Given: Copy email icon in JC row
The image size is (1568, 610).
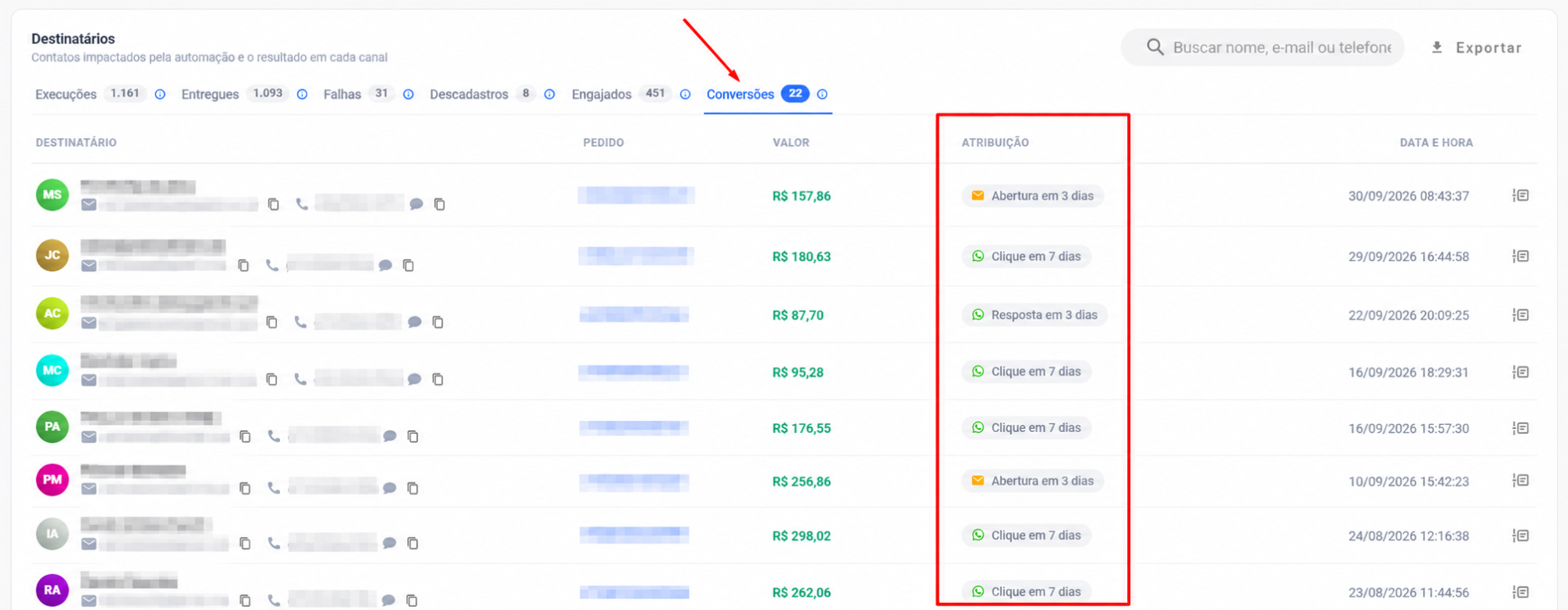Looking at the screenshot, I should pos(244,266).
